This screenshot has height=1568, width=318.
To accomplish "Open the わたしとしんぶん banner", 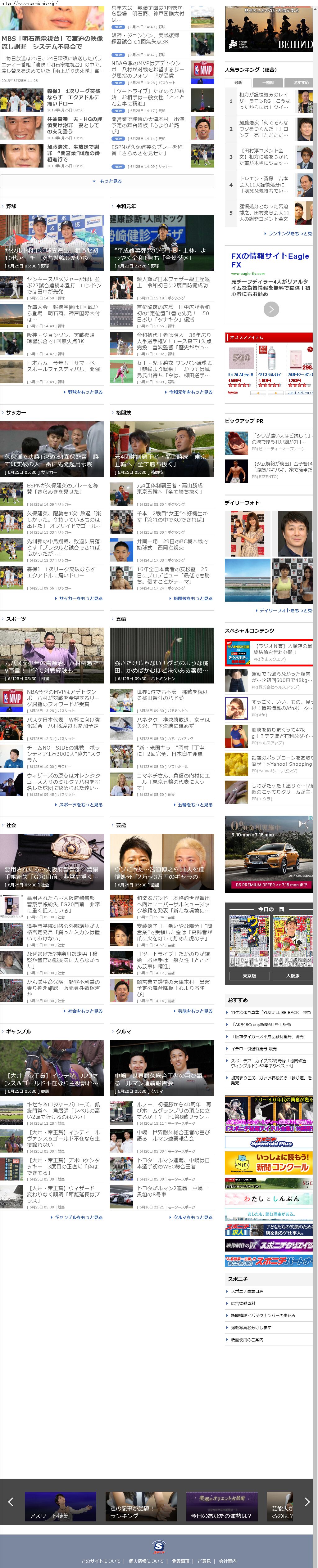I will click(269, 1198).
